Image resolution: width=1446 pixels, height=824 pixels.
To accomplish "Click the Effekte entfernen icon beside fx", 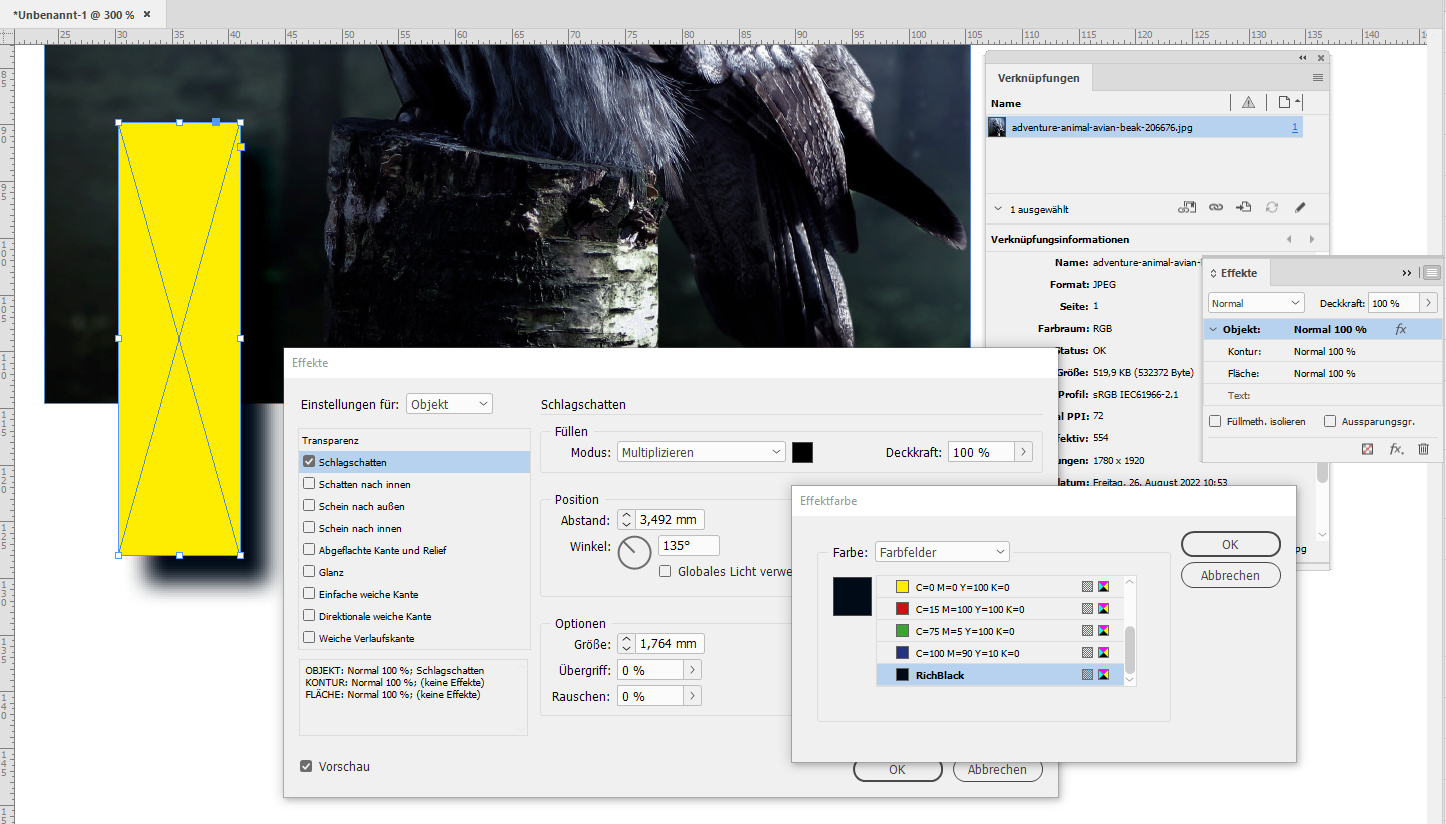I will (1366, 449).
